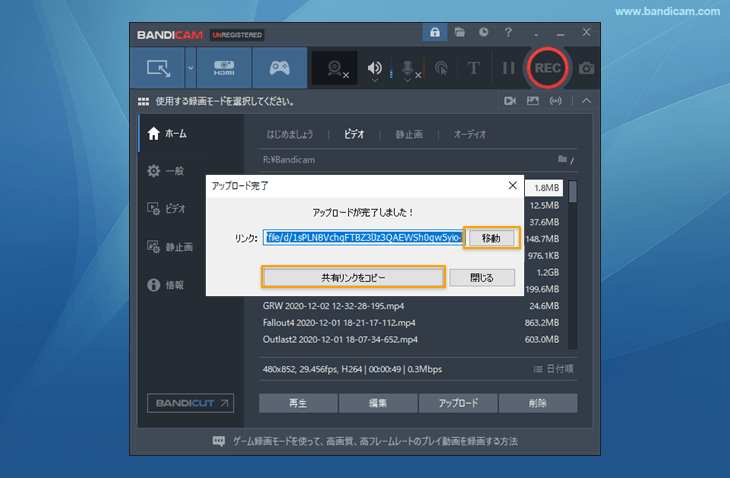Open output folder icon in title bar

(460, 32)
